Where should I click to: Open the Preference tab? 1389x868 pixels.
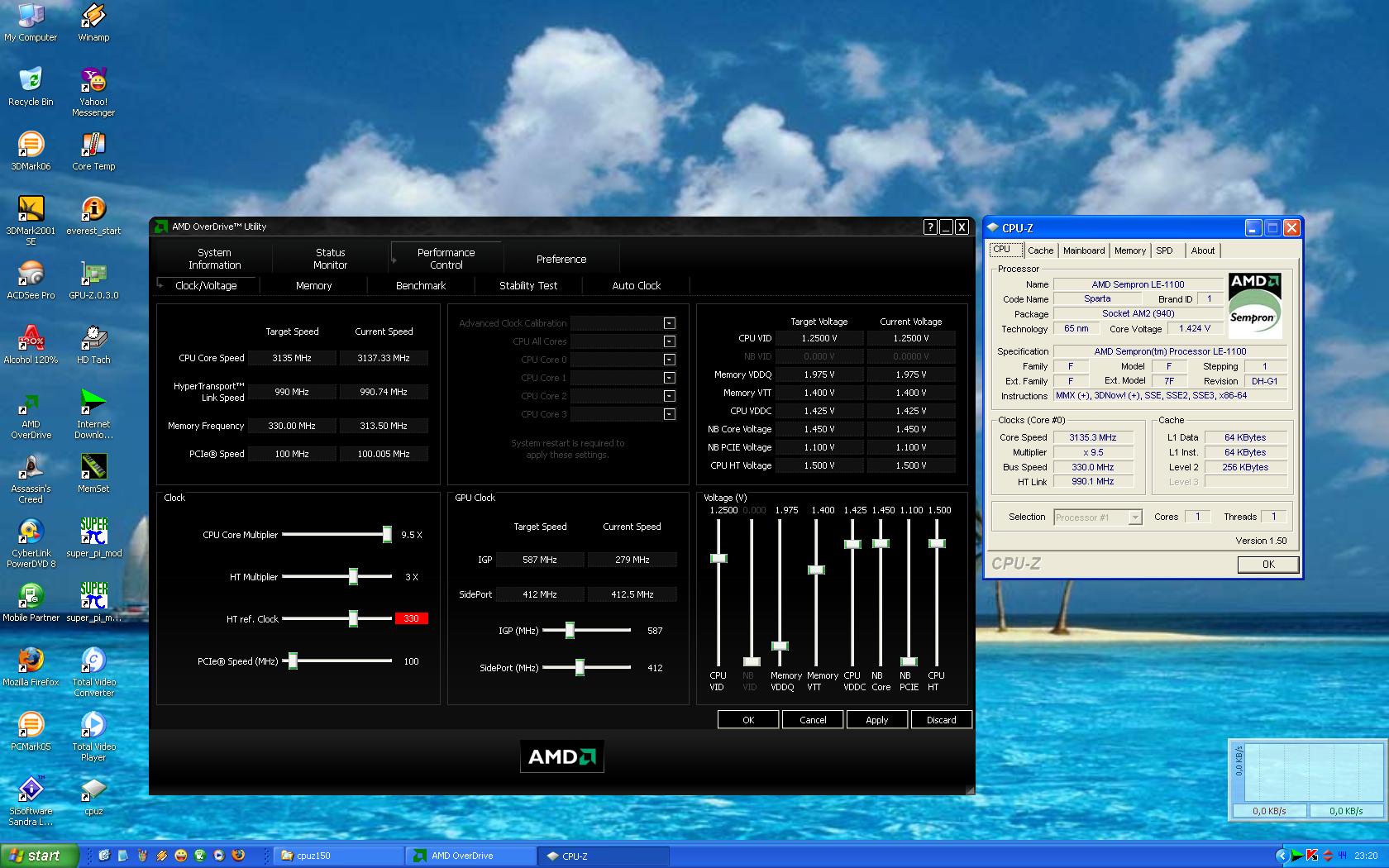coord(561,259)
